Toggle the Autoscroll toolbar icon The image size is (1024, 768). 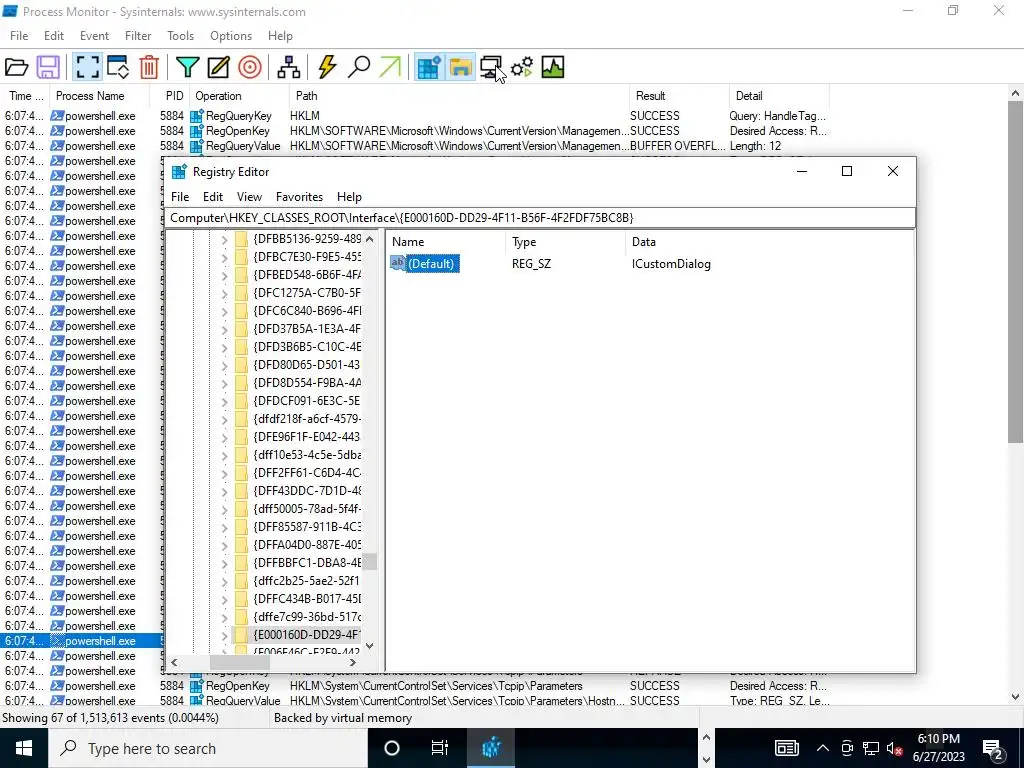coord(118,67)
